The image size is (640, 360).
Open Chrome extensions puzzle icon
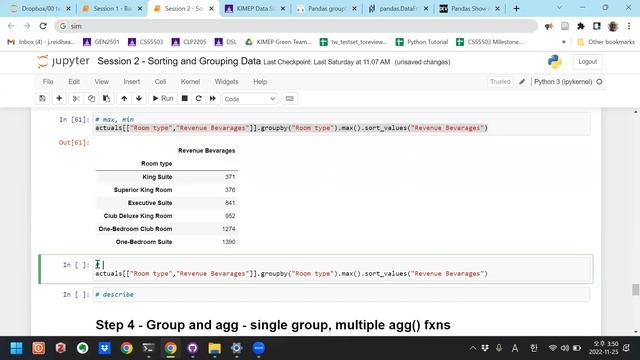click(581, 26)
